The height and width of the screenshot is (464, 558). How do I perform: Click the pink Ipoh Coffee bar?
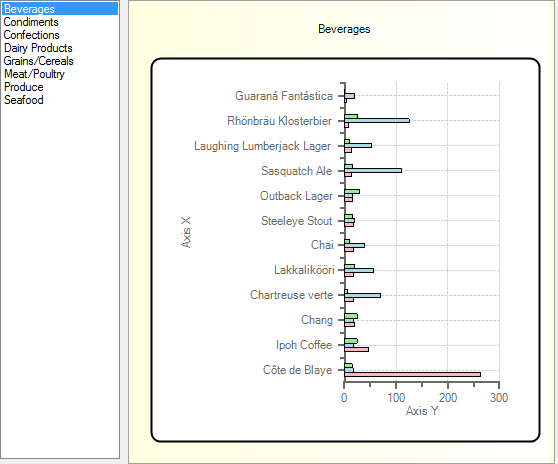click(x=356, y=349)
